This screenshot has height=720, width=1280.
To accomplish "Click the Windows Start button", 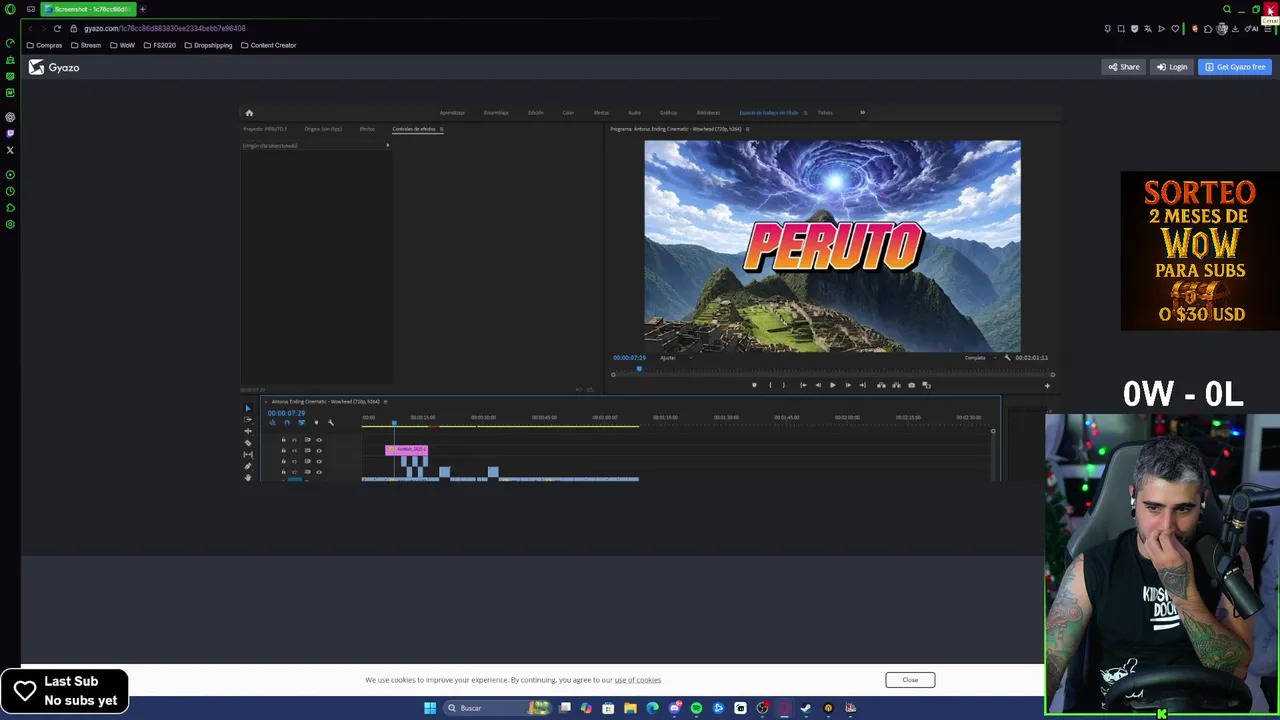I will [430, 708].
